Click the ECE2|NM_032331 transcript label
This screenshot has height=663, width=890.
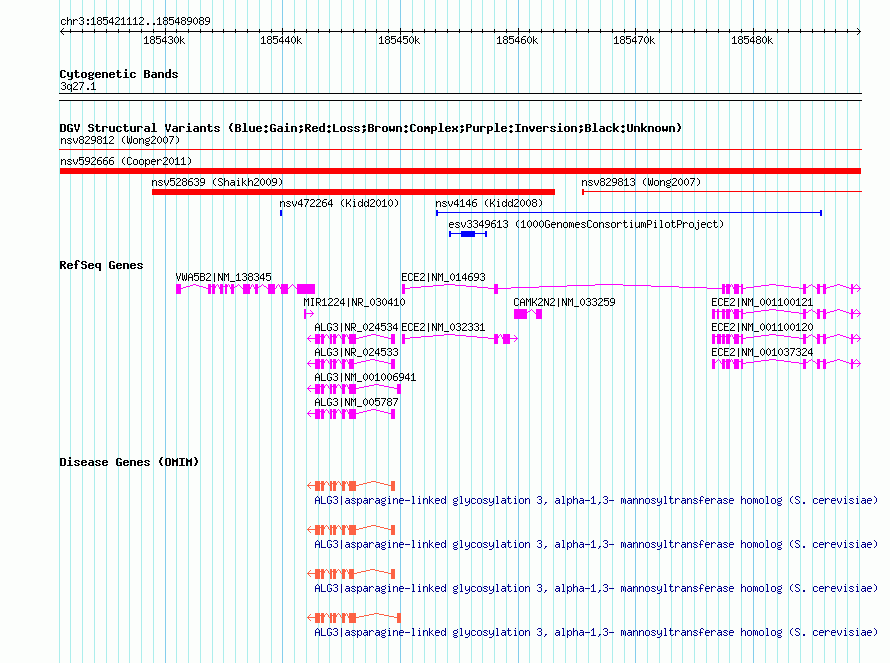(443, 327)
